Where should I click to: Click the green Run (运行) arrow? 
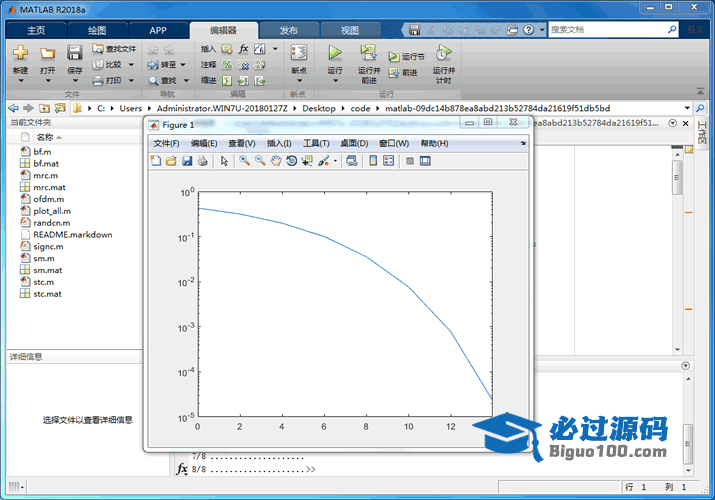pyautogui.click(x=335, y=53)
